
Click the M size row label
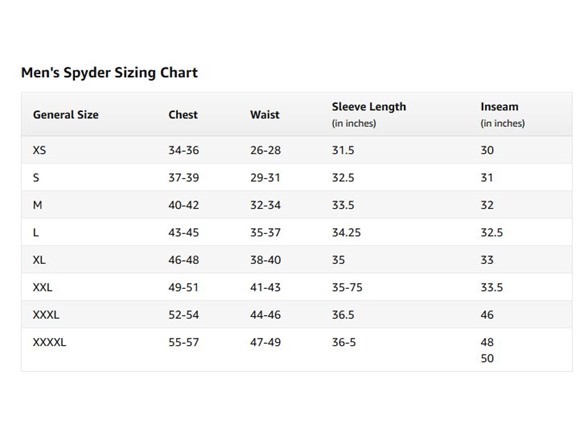click(38, 205)
